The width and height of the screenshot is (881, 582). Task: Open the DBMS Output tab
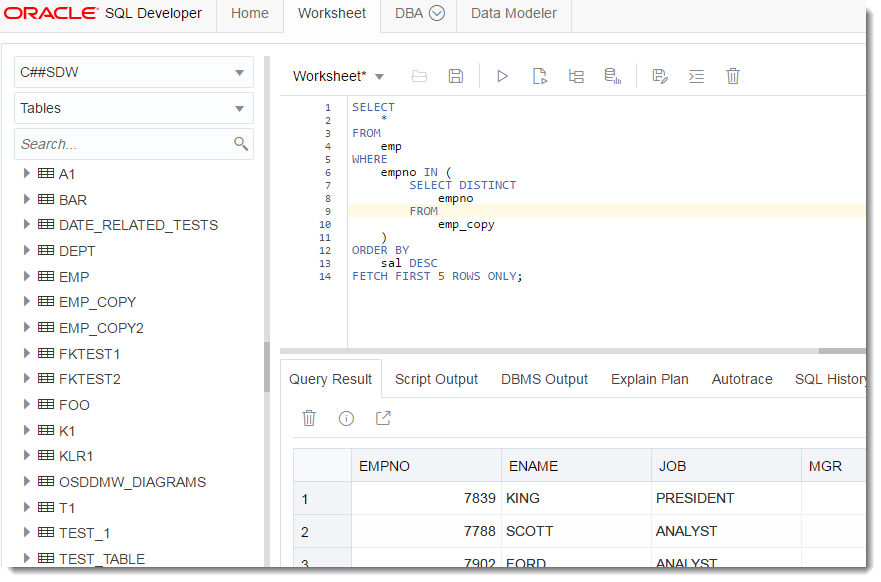click(544, 379)
